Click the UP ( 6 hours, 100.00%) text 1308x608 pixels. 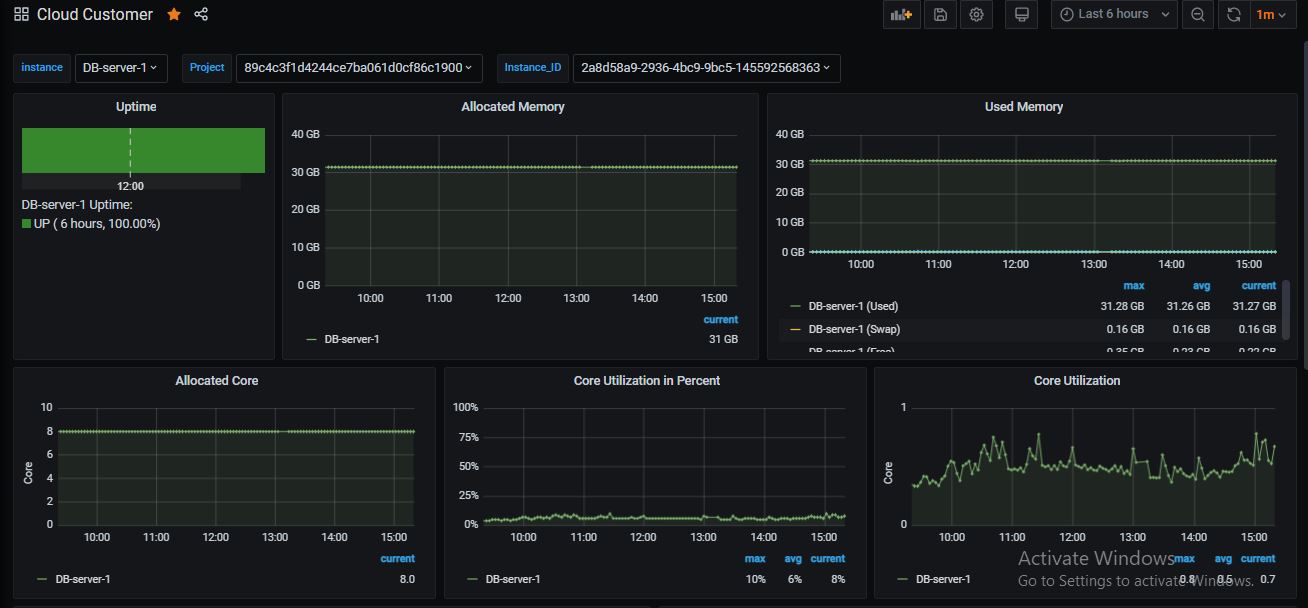click(x=97, y=224)
